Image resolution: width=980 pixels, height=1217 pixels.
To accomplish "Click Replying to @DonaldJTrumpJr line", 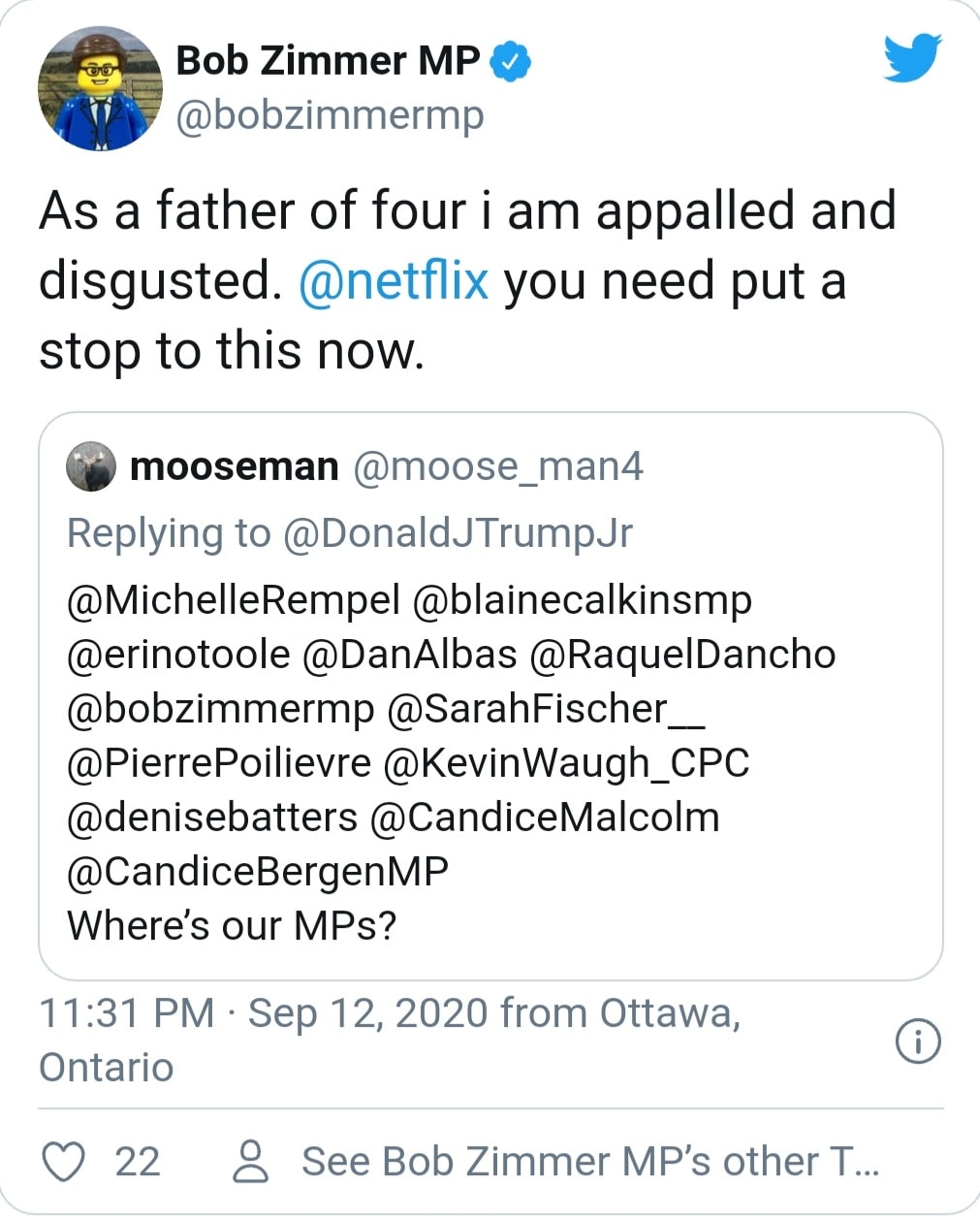I will coord(349,532).
